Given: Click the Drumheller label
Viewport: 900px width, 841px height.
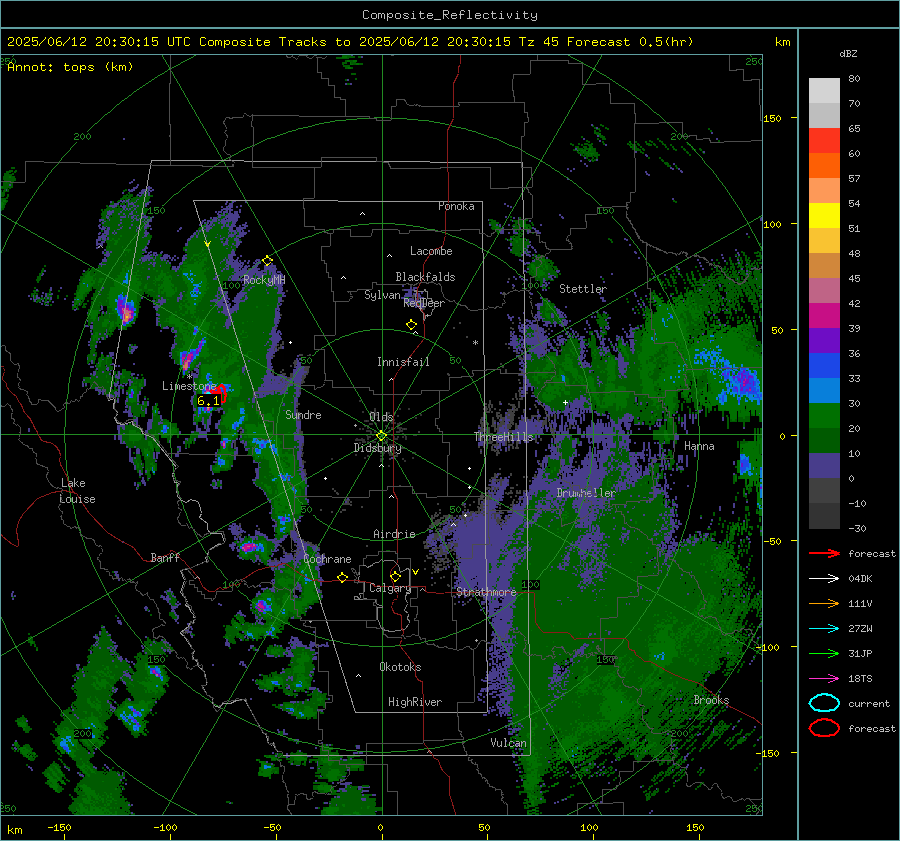Looking at the screenshot, I should 585,493.
